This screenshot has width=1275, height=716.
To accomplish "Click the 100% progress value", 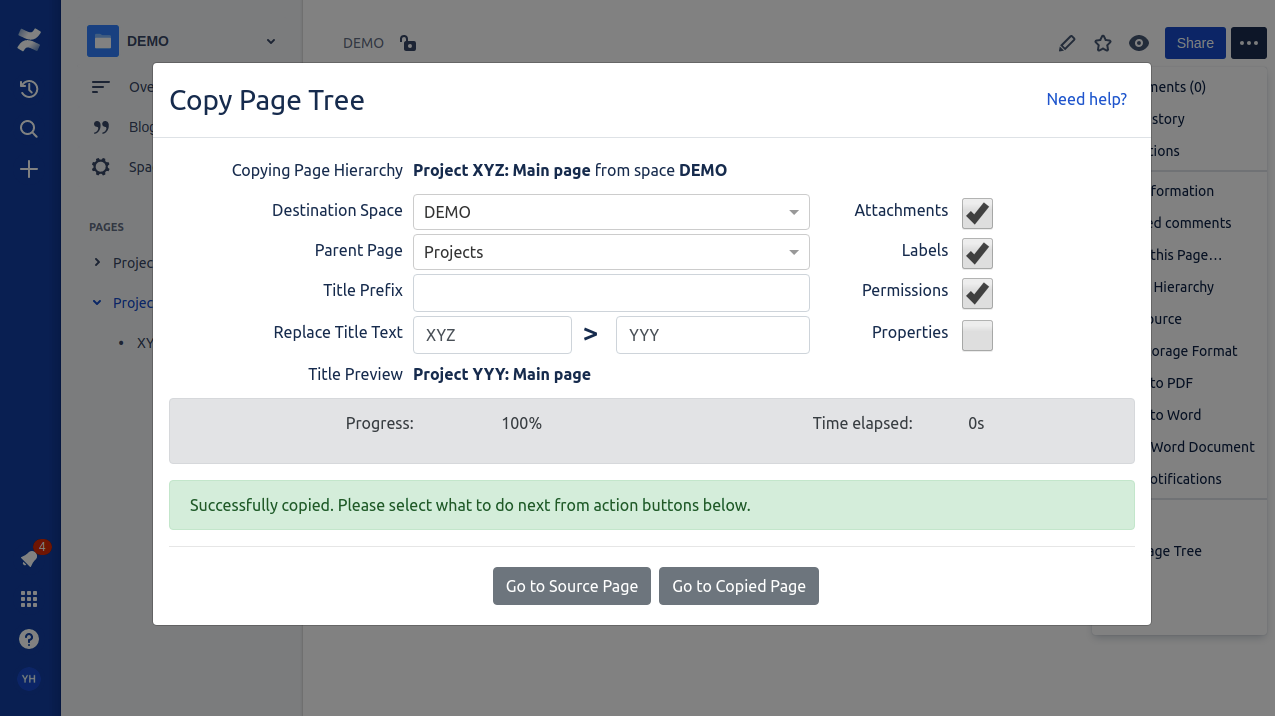I will point(522,423).
